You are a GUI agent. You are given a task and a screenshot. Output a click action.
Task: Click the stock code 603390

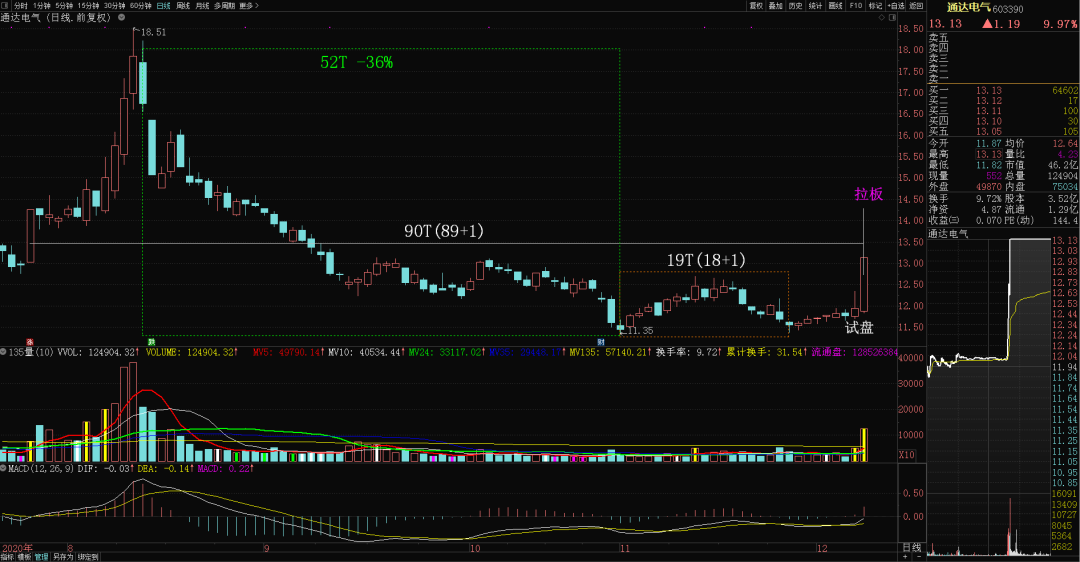1008,9
